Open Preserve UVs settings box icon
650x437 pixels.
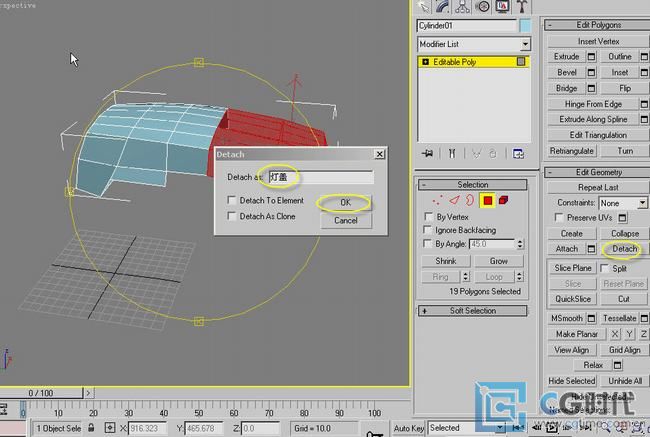[623, 218]
